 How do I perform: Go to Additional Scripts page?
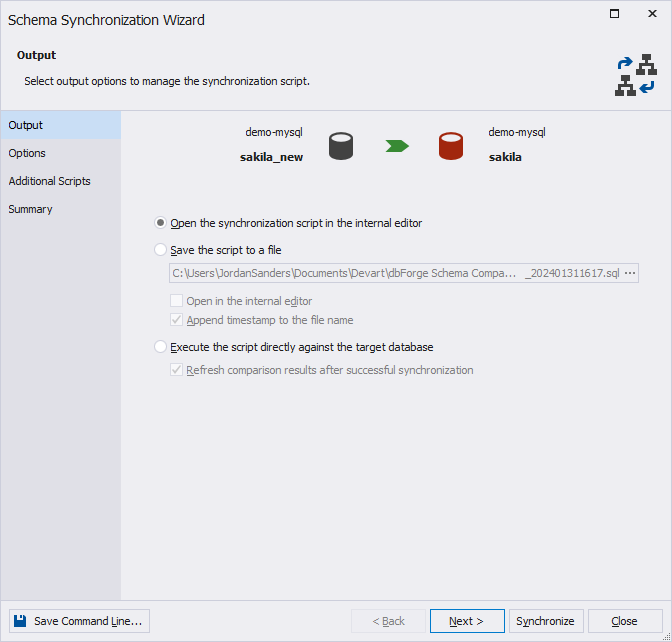[x=60, y=181]
